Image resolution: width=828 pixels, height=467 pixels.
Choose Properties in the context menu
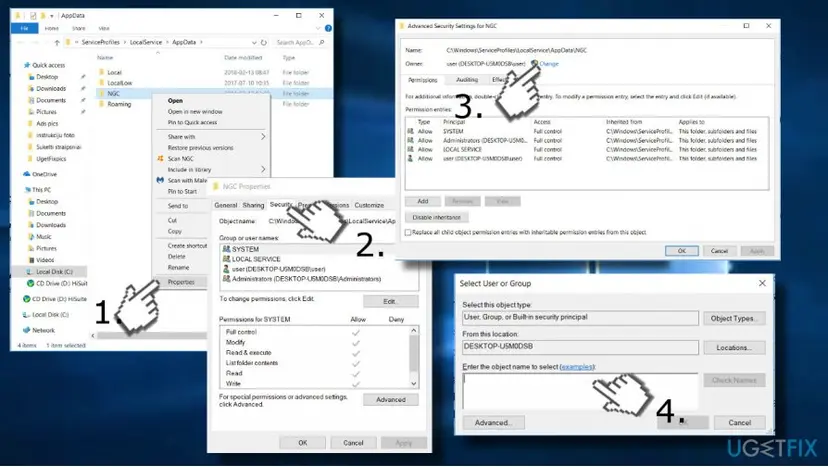[181, 282]
